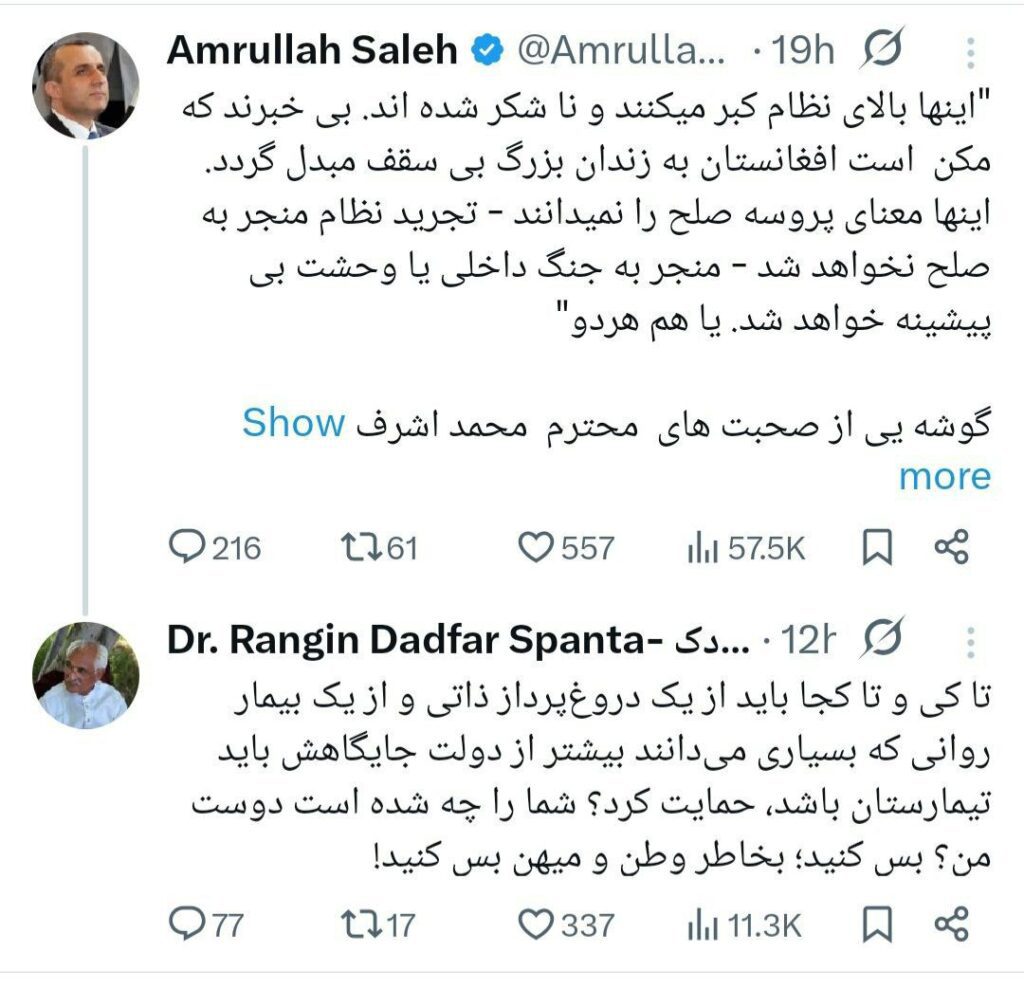Like Amrullah Saleh's tweet
Viewport: 1024px width, 989px height.
[536, 547]
